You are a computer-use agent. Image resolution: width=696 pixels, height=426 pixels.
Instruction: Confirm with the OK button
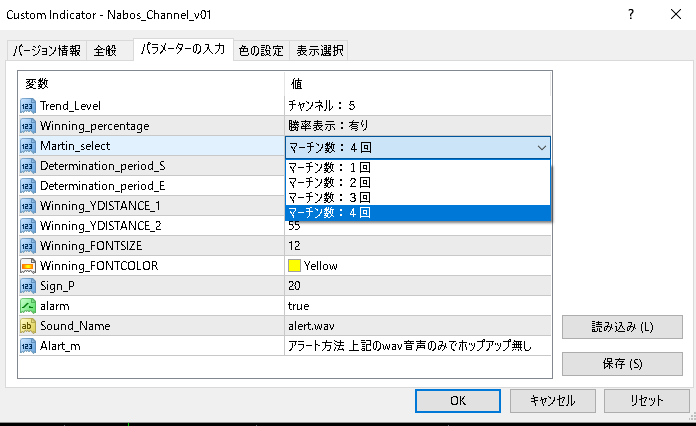click(x=458, y=401)
